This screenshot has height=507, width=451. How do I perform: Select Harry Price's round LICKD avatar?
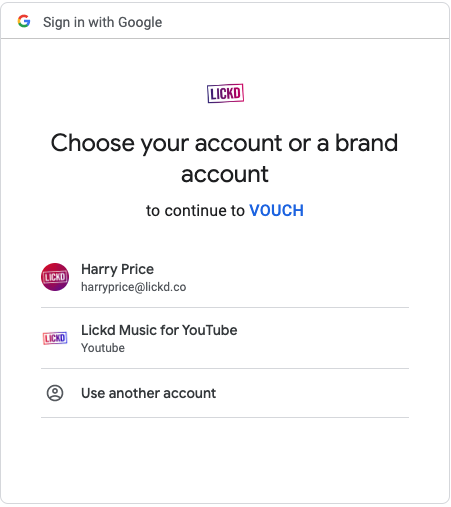tap(55, 277)
